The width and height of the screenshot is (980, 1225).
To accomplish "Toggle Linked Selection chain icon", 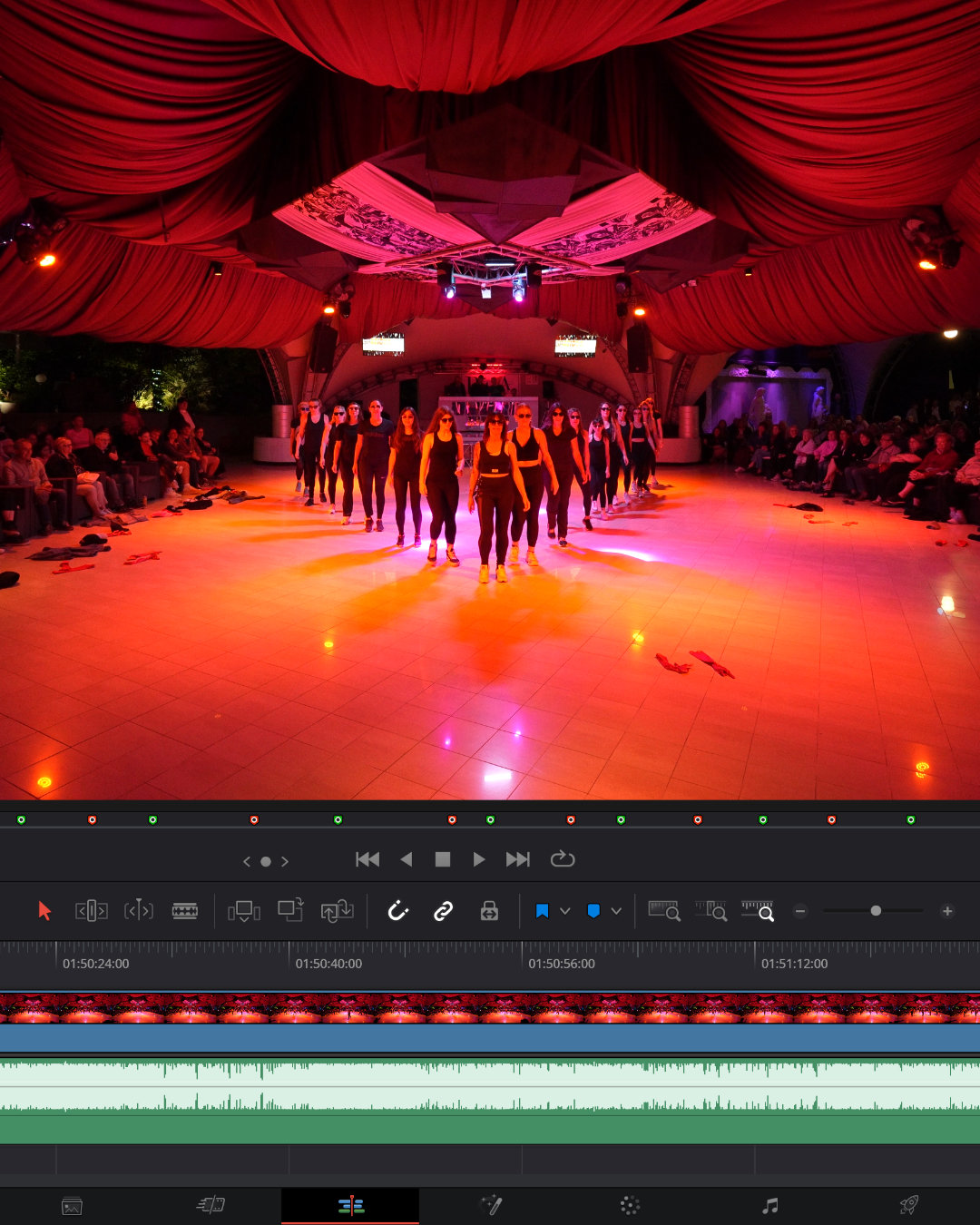I will [x=443, y=911].
